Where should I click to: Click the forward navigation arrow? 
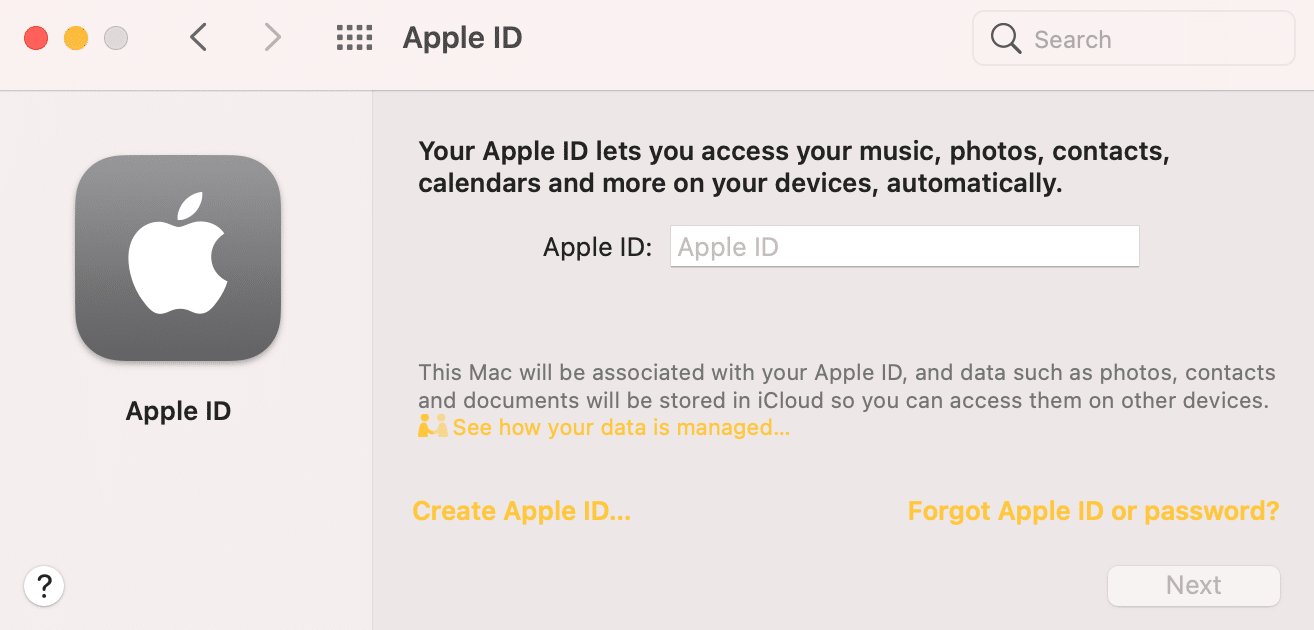tap(271, 37)
